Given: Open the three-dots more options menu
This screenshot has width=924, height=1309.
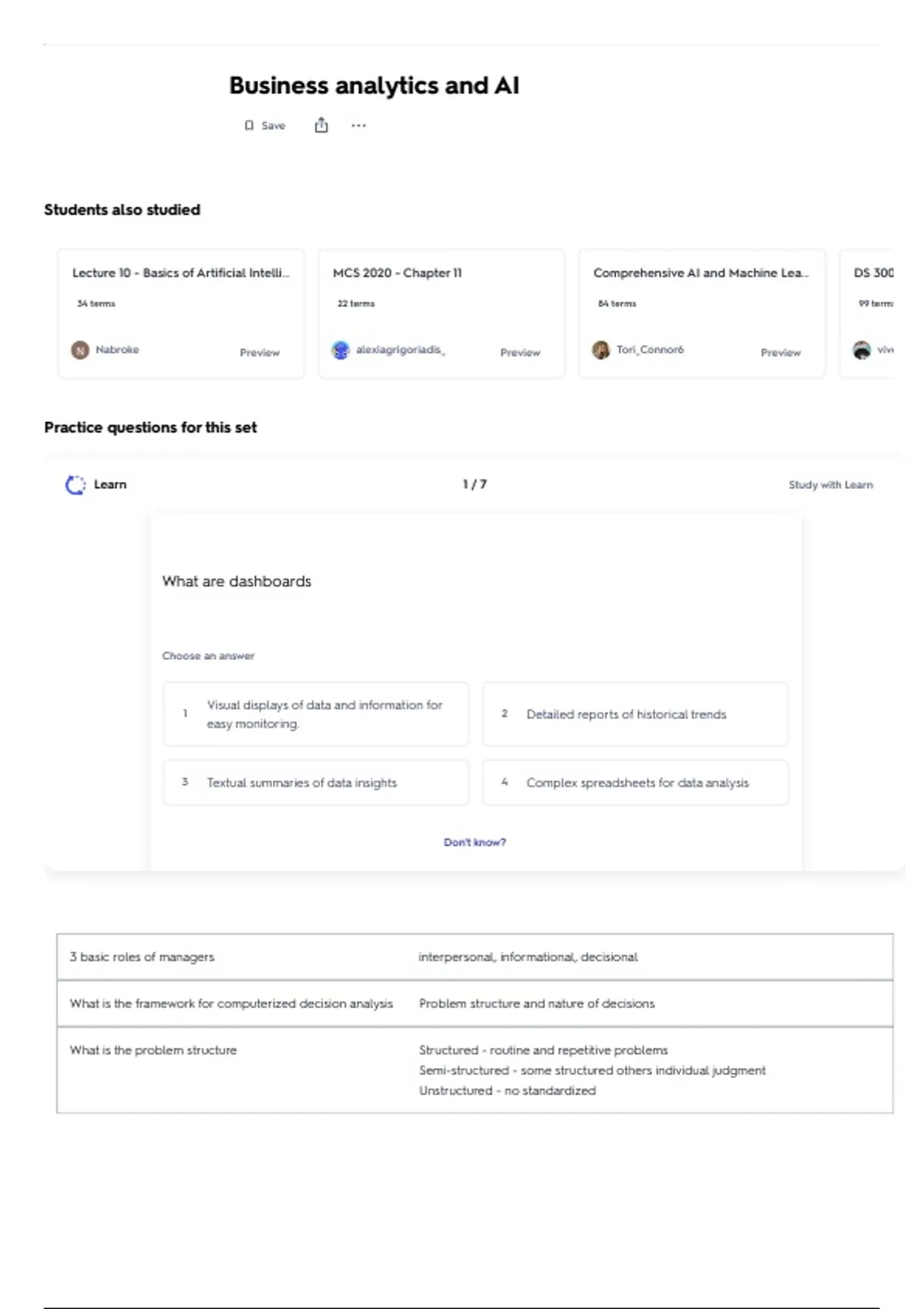Looking at the screenshot, I should click(x=359, y=126).
